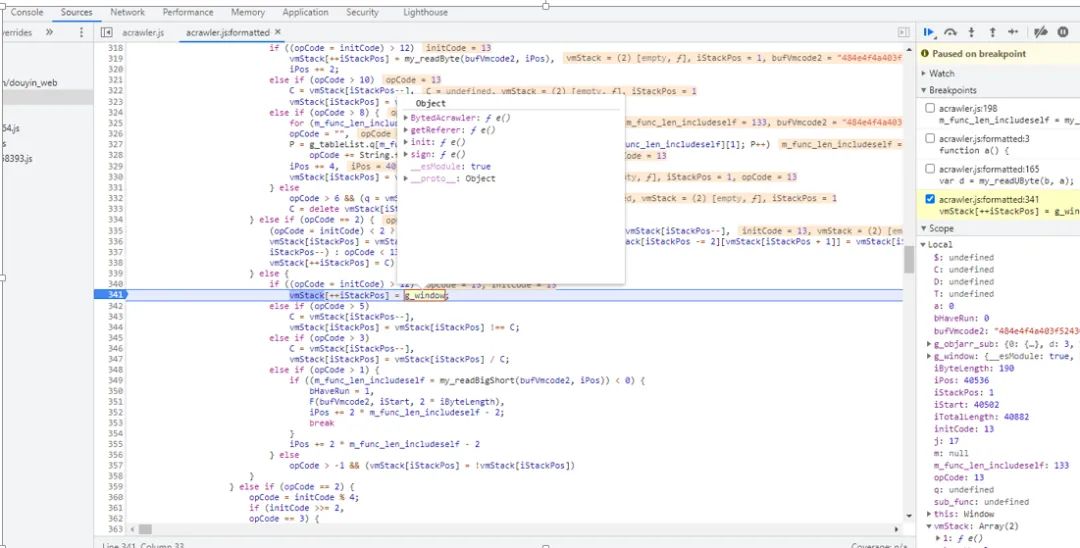This screenshot has width=1080, height=548.
Task: Switch to the acrawler.js file tab
Action: click(x=143, y=32)
